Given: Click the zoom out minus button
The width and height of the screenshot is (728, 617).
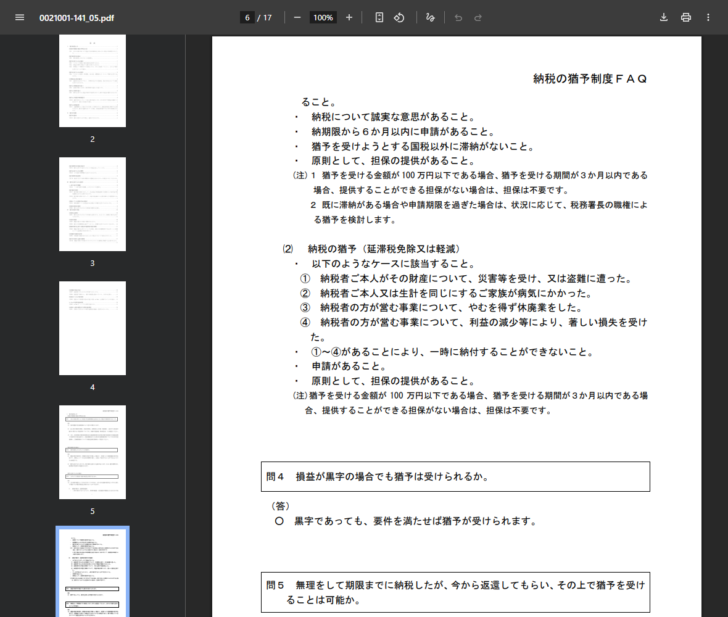Looking at the screenshot, I should coord(297,18).
